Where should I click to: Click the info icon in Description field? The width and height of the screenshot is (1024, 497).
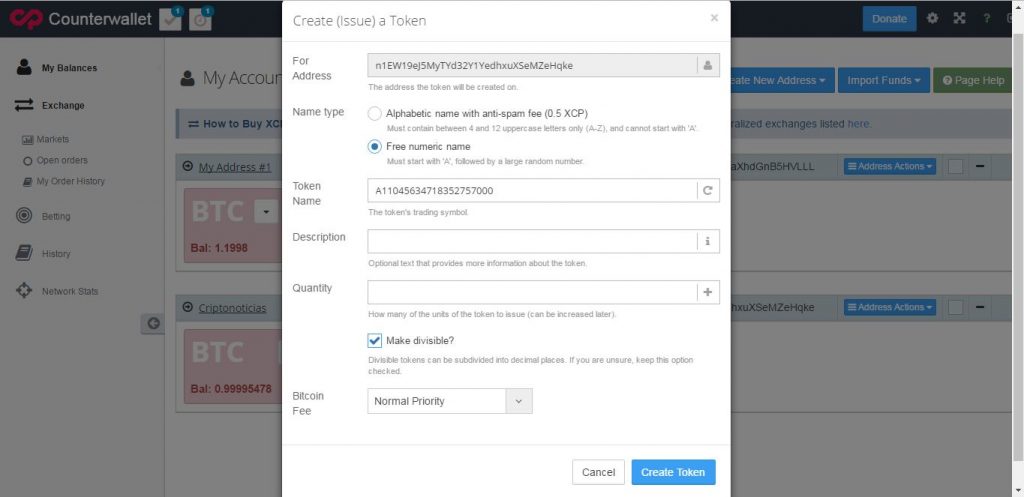point(708,242)
